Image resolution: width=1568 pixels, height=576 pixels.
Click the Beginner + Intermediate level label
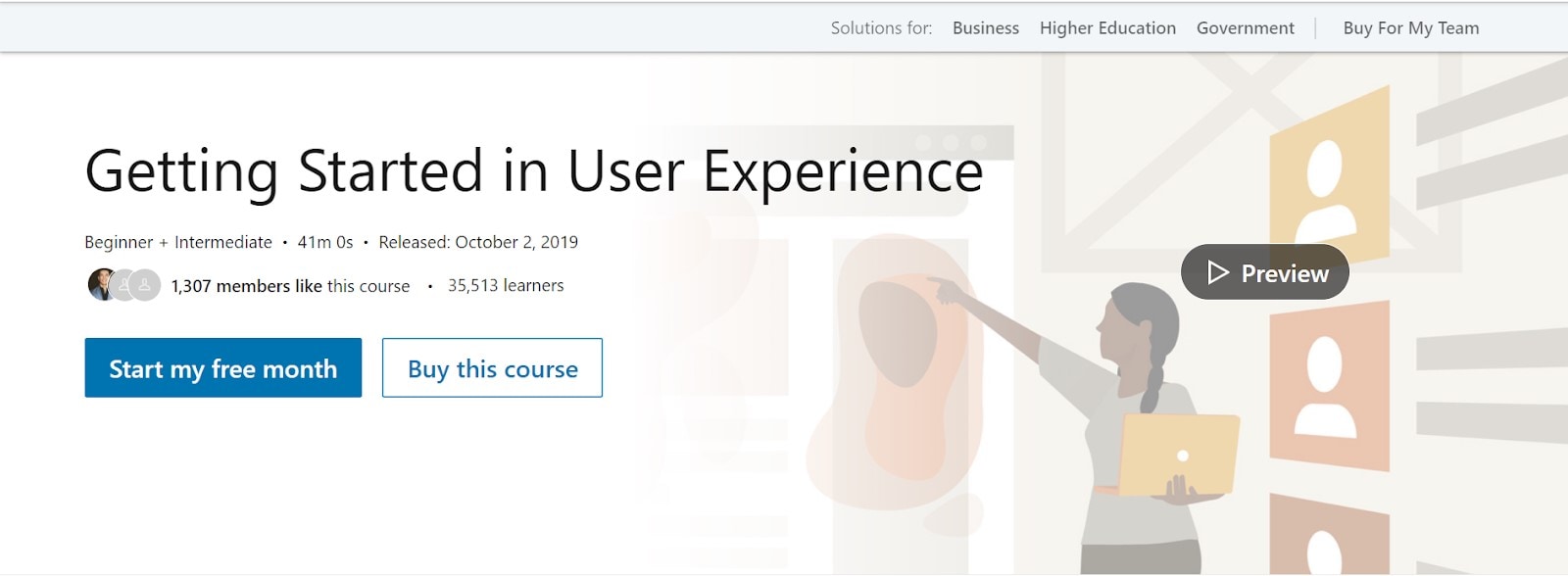pos(178,242)
